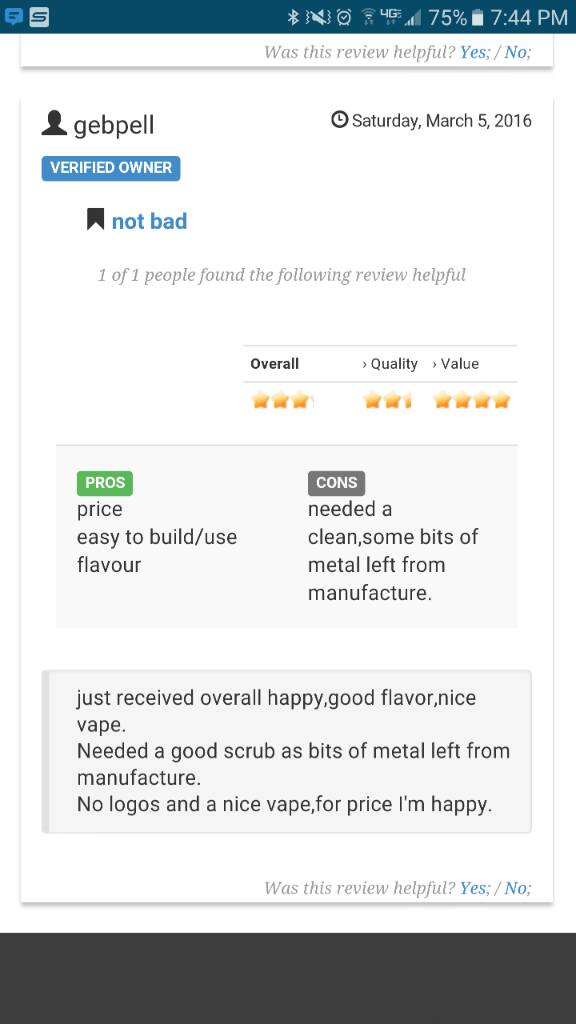This screenshot has width=576, height=1024.
Task: Tap the clock icon next to the date
Action: pos(340,120)
